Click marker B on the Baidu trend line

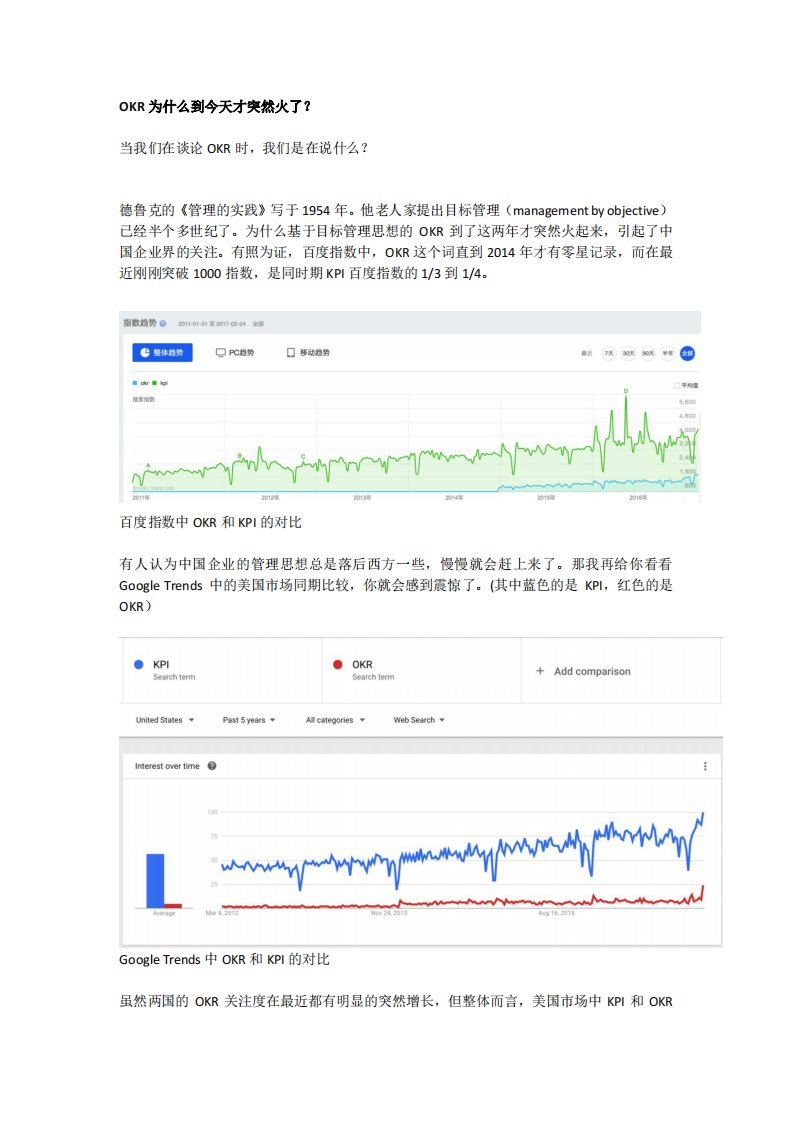point(240,455)
